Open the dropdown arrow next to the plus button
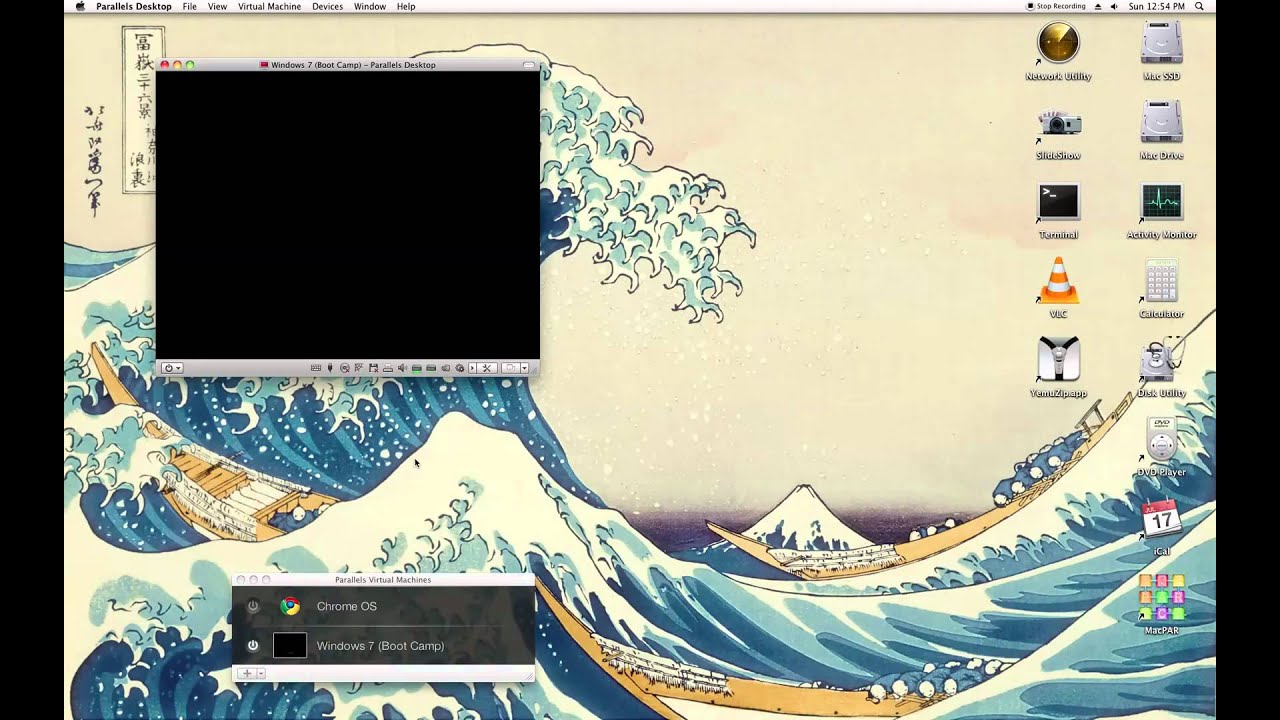 tap(261, 674)
